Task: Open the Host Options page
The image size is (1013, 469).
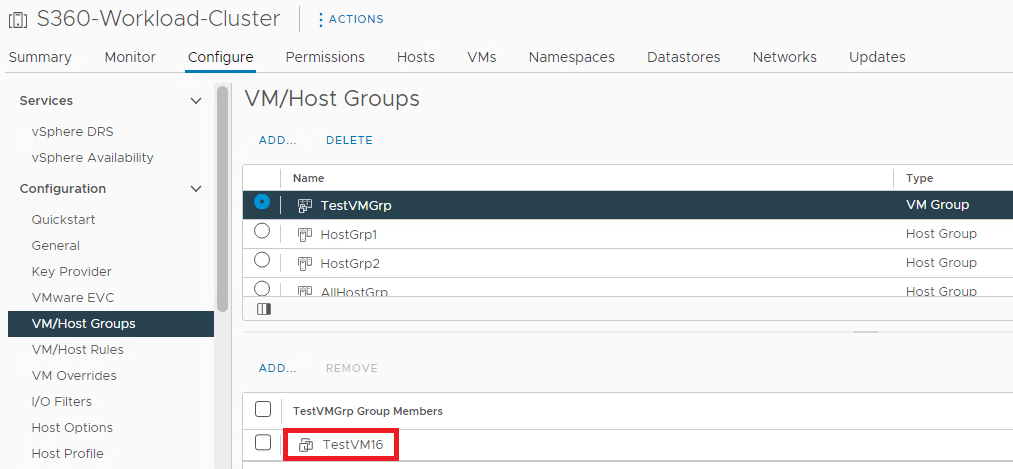Action: point(72,428)
